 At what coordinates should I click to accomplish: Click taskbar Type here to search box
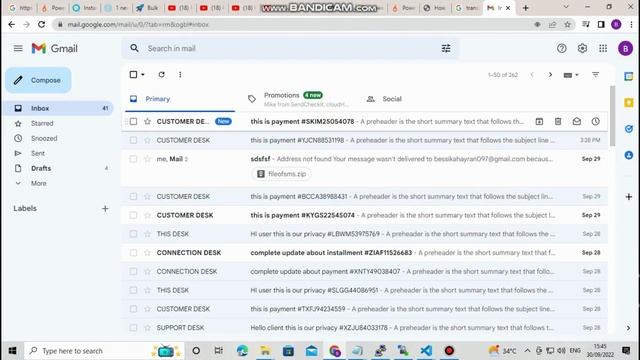click(x=104, y=351)
